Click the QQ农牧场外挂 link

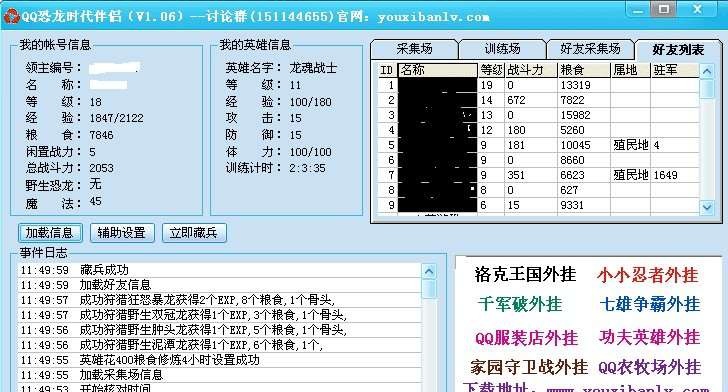pyautogui.click(x=650, y=367)
